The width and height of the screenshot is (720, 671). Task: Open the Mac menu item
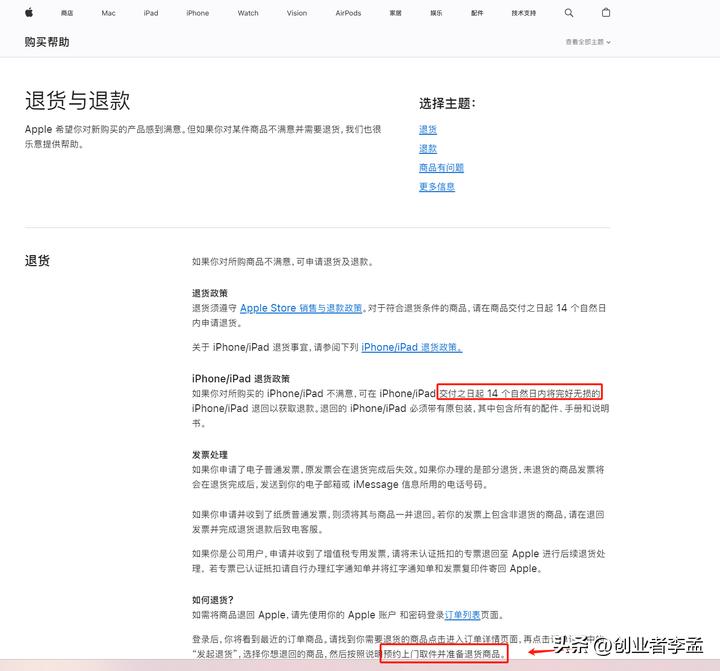108,13
